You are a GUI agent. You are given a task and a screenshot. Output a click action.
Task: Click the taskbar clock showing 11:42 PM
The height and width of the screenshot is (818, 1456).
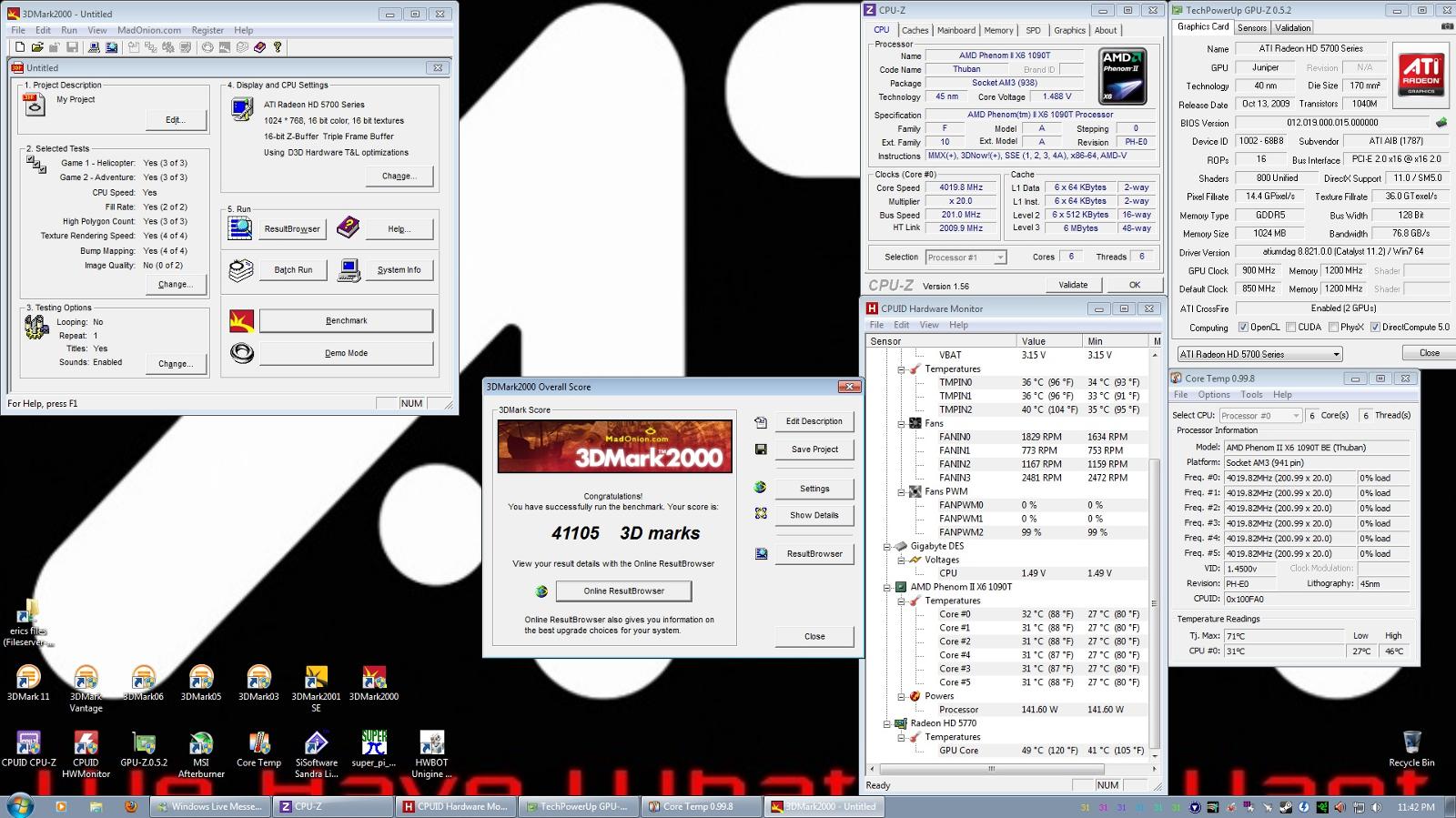point(1416,807)
